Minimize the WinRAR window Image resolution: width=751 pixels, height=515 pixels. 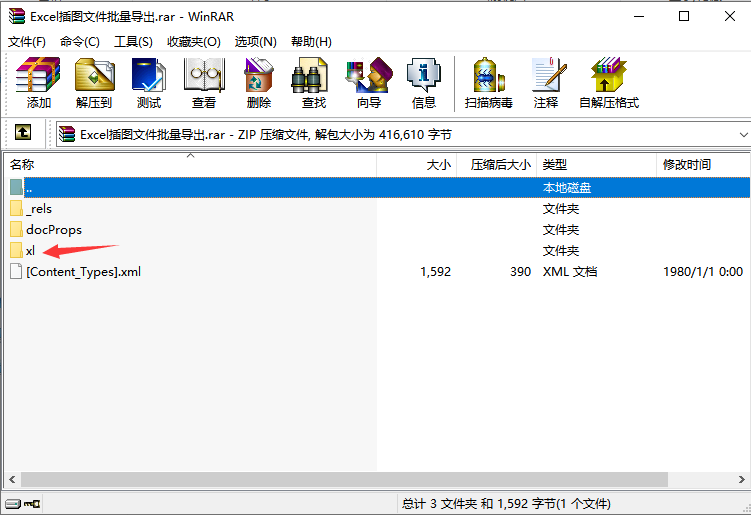coord(639,16)
